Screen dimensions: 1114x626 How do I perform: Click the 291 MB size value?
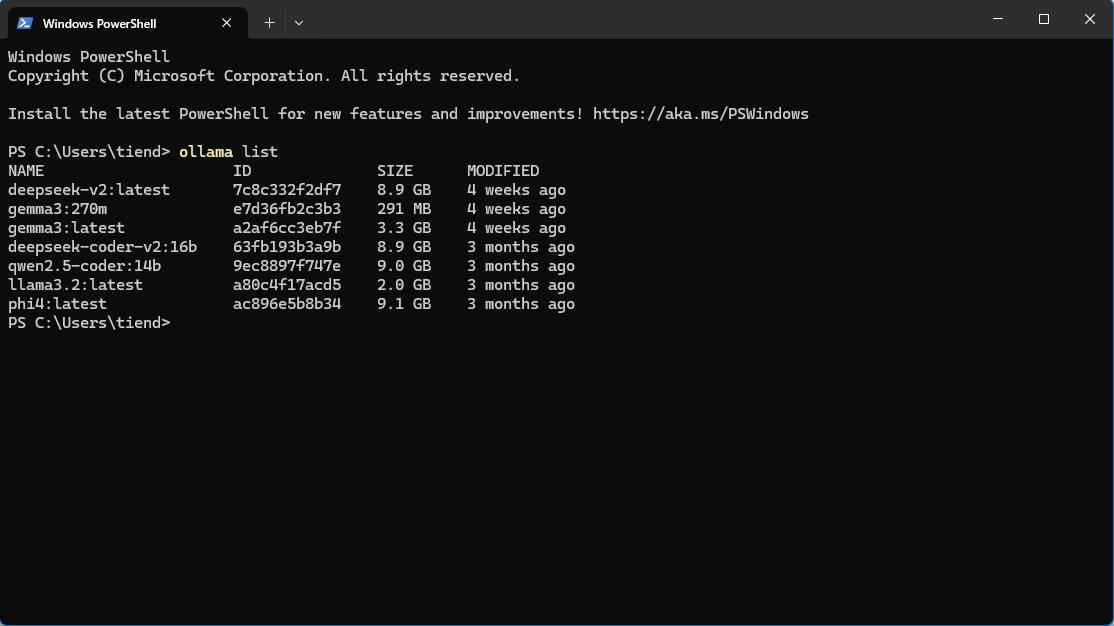(404, 209)
